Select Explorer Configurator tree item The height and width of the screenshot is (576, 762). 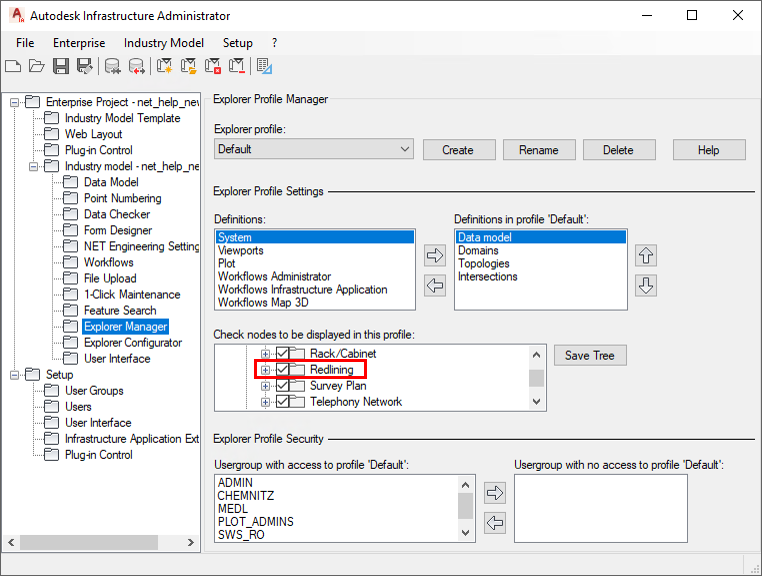[133, 343]
